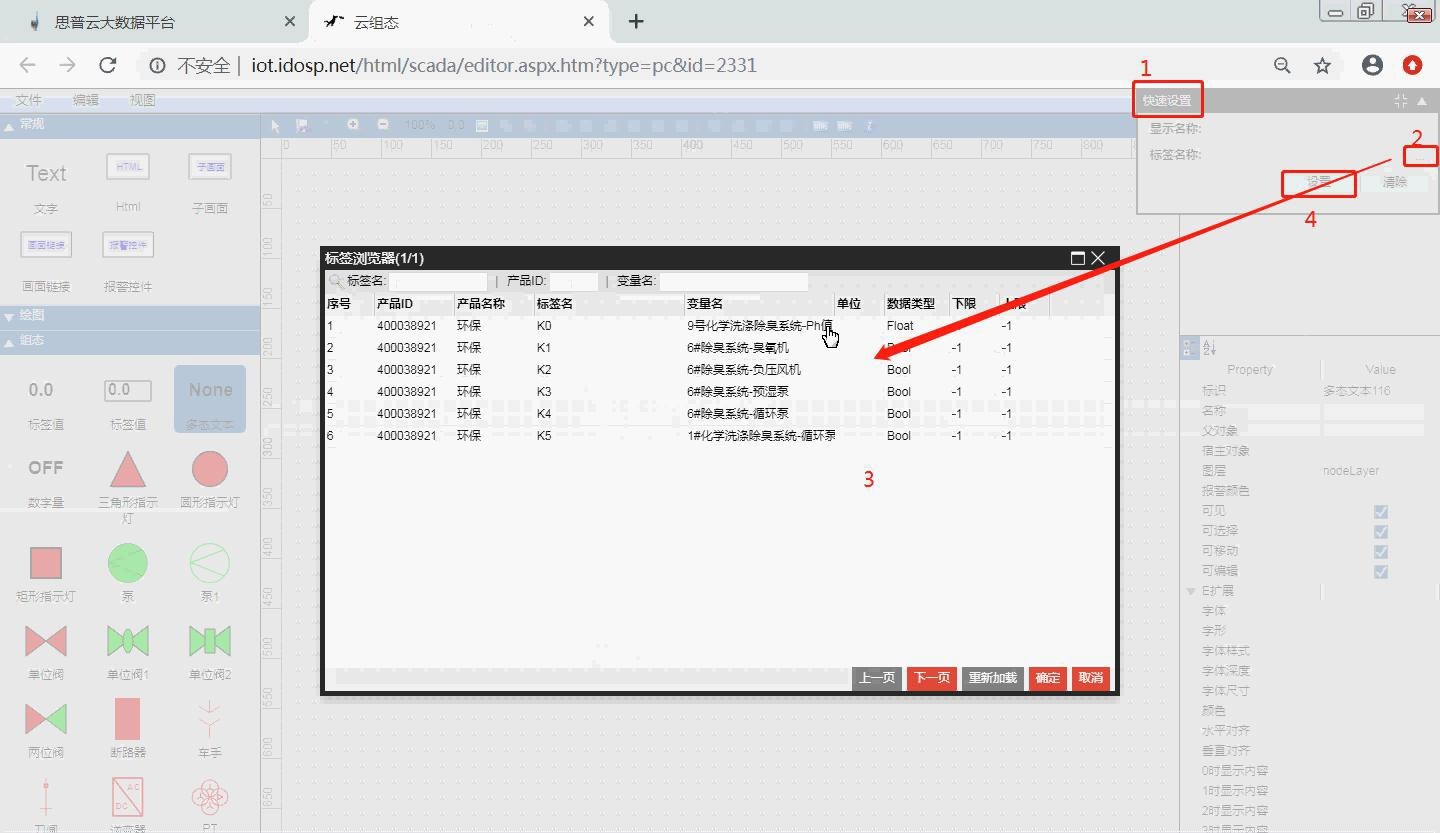
Task: Select the 三角形指示灯 triangle indicator component
Action: click(127, 469)
